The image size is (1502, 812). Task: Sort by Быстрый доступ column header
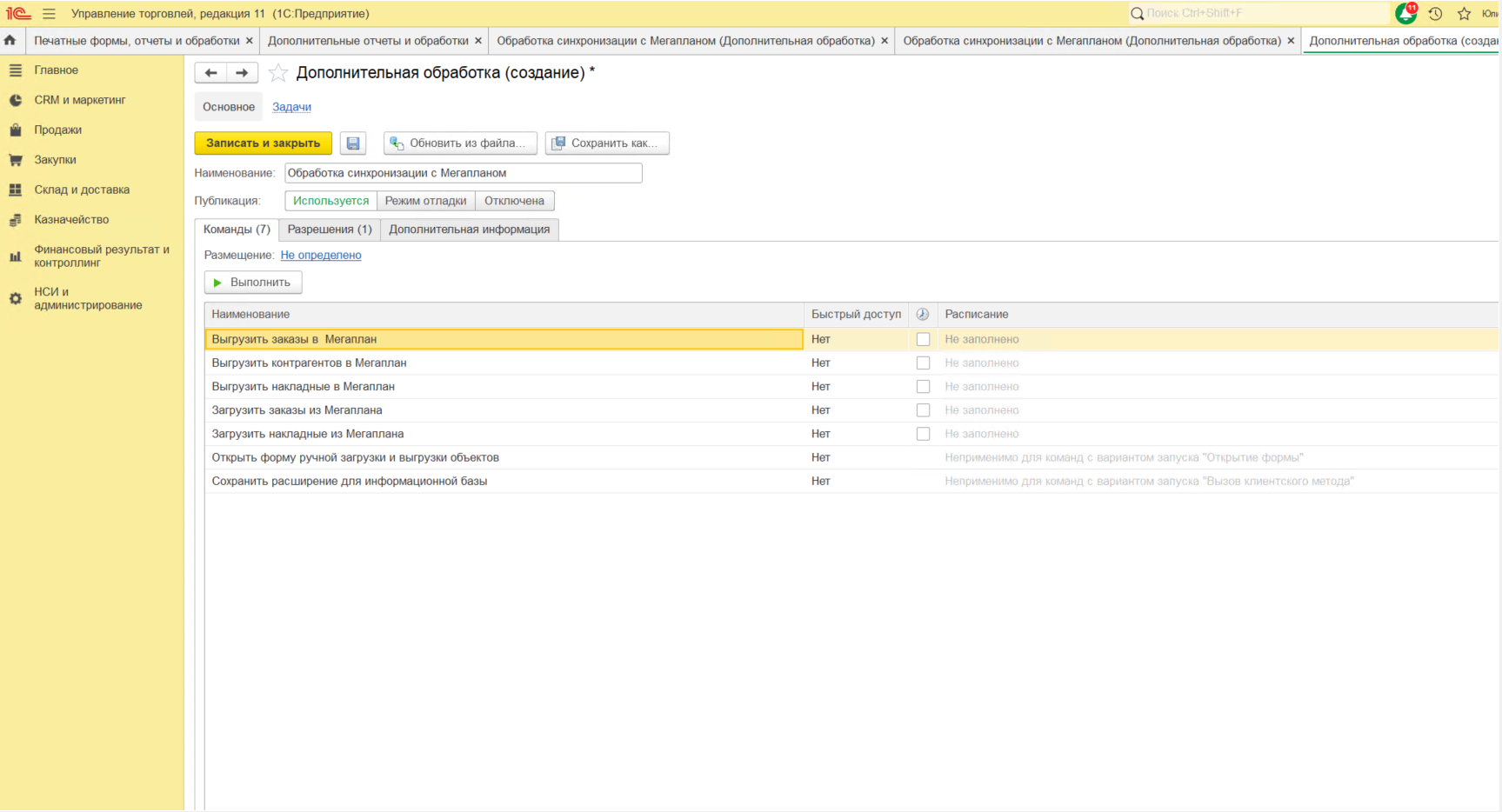857,314
